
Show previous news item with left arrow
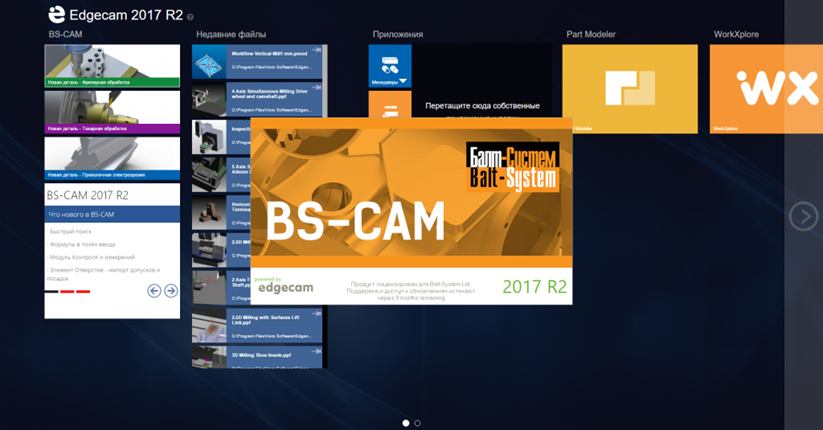pos(154,290)
